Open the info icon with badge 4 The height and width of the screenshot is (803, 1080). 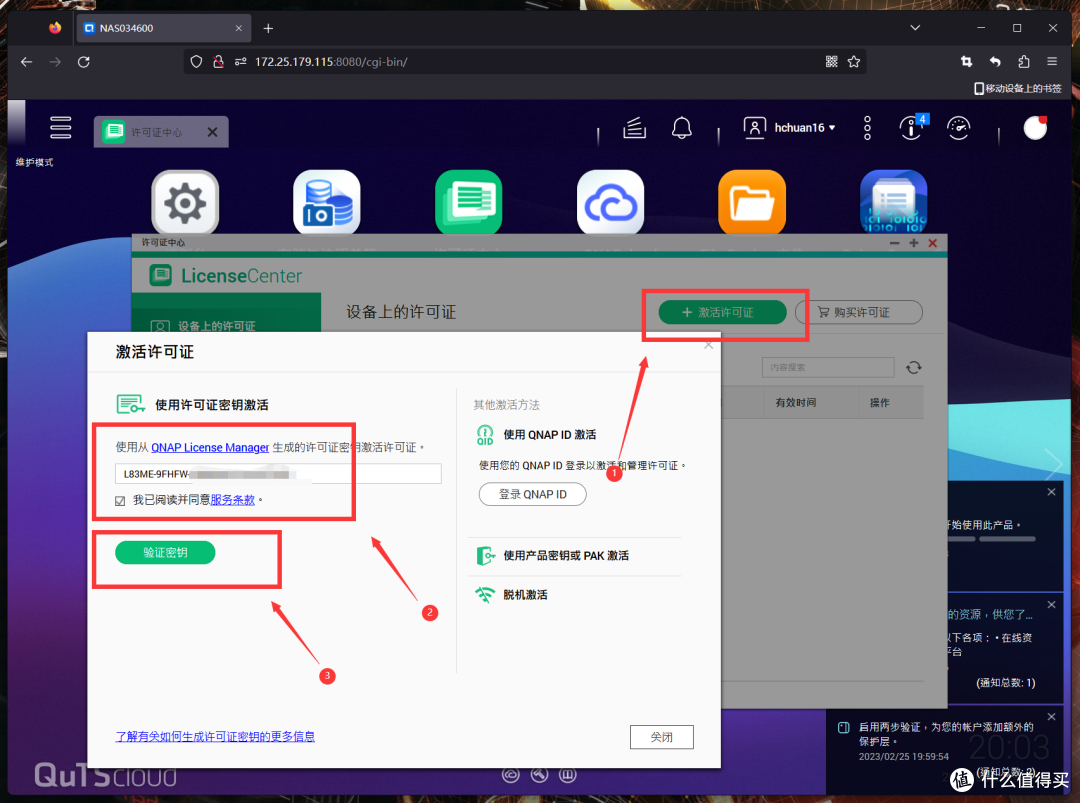coord(912,127)
